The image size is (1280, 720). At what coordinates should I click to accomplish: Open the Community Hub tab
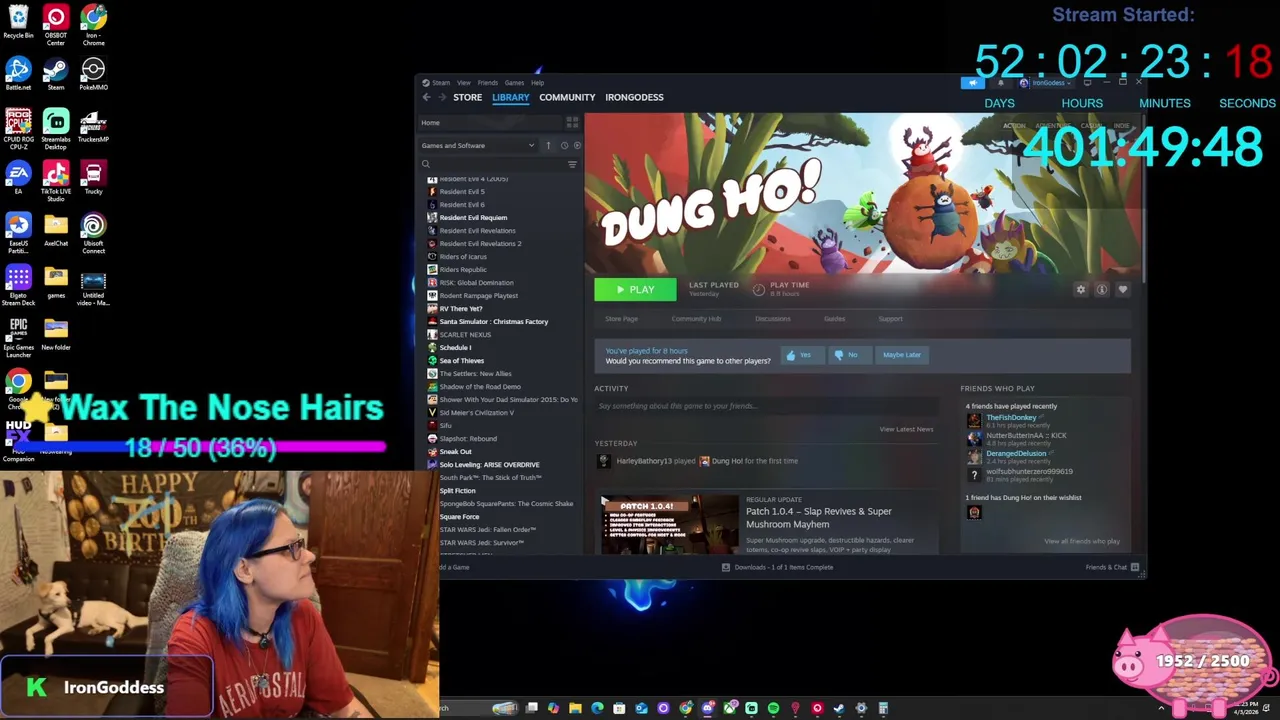click(696, 319)
